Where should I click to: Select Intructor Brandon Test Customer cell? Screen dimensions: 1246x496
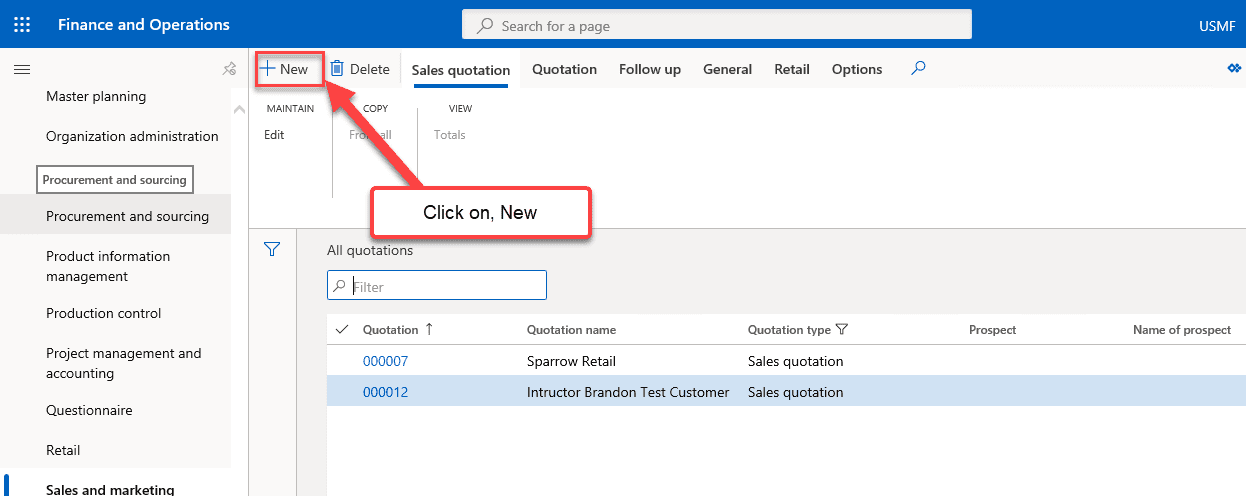(x=628, y=392)
